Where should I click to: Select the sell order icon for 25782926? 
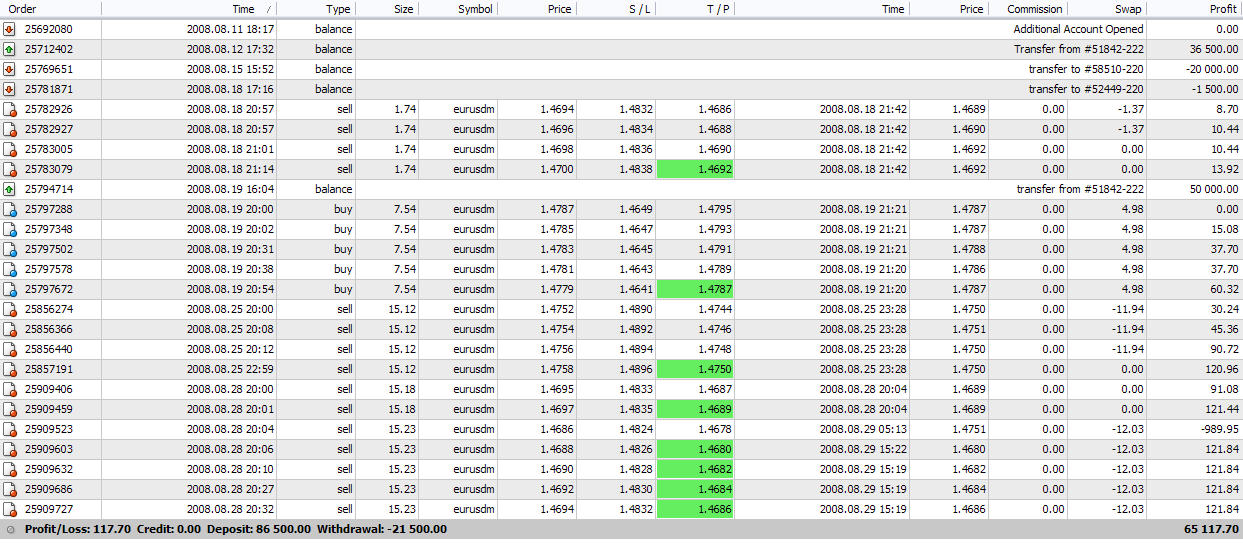click(9, 109)
